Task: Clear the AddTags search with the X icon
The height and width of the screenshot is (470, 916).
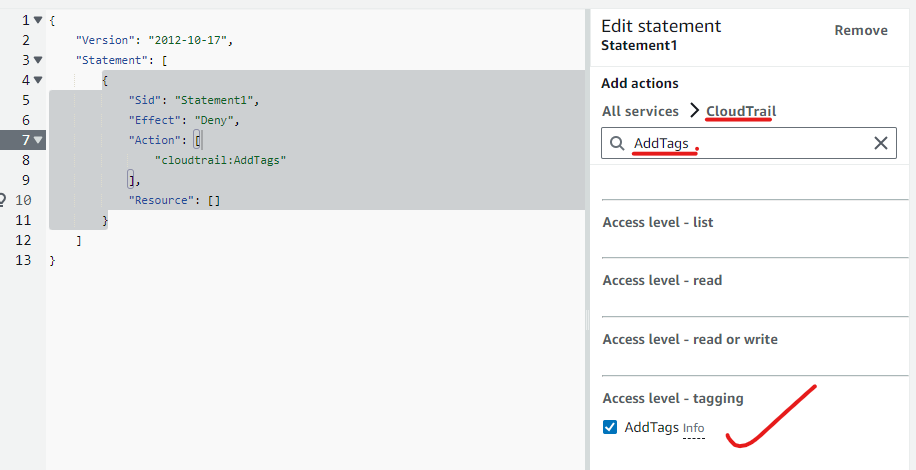Action: point(880,143)
